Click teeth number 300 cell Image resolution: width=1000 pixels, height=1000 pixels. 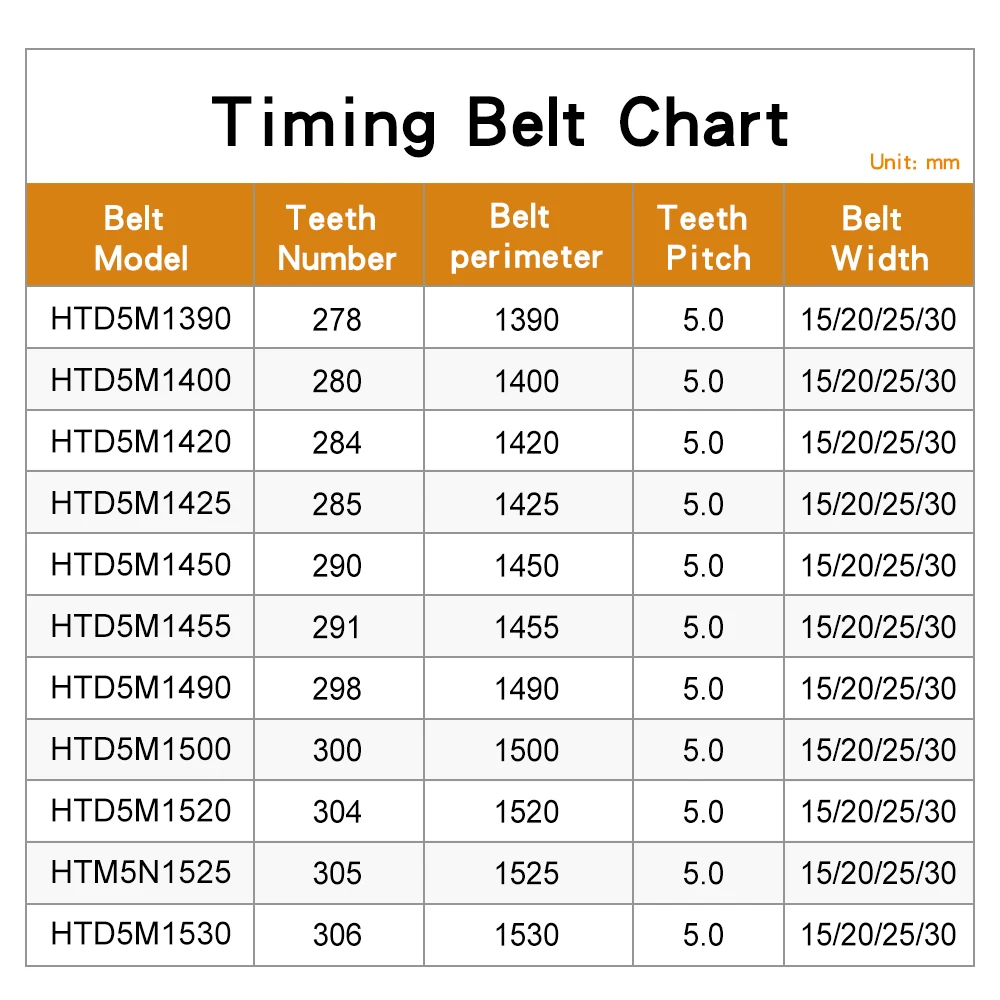click(337, 750)
